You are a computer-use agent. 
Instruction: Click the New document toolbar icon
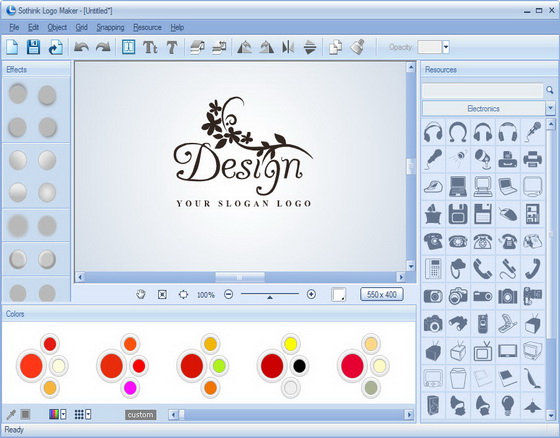(12, 47)
